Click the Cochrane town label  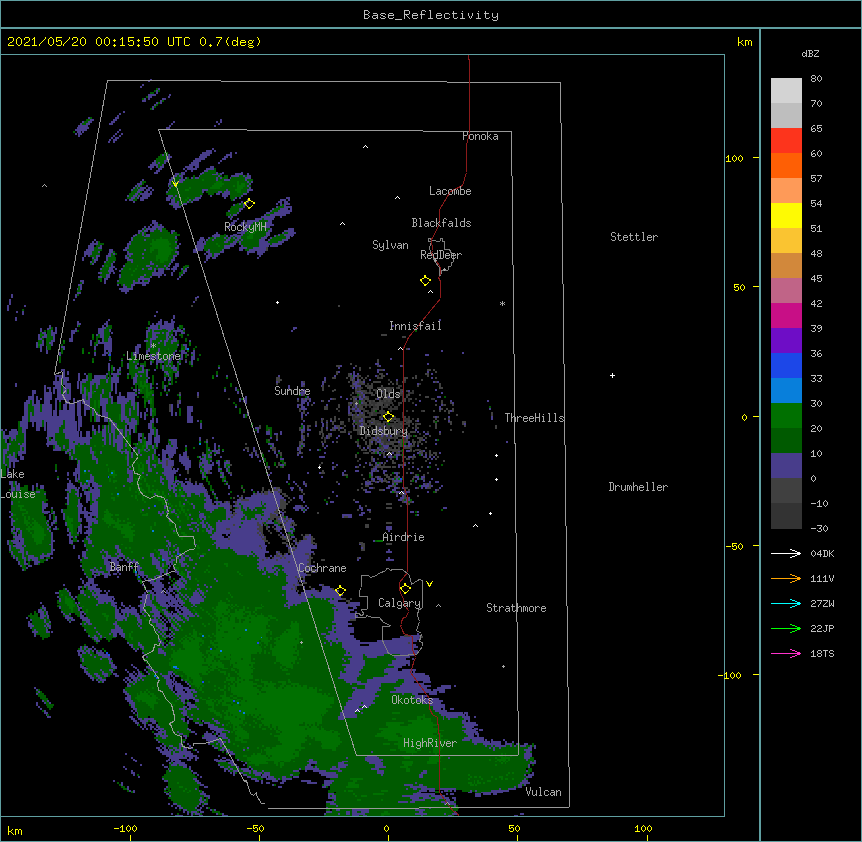(323, 568)
